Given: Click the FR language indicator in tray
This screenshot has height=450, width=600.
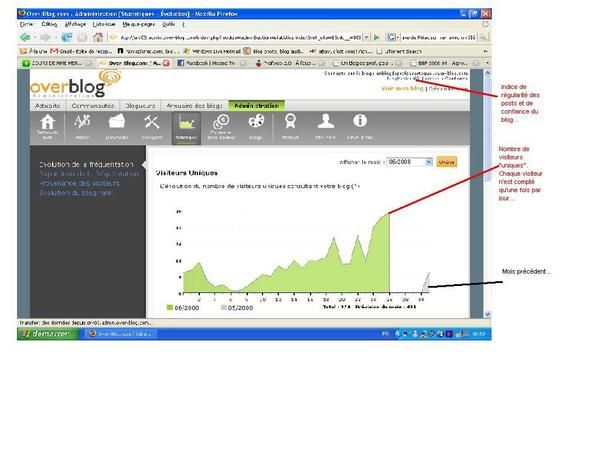Looking at the screenshot, I should coord(385,334).
